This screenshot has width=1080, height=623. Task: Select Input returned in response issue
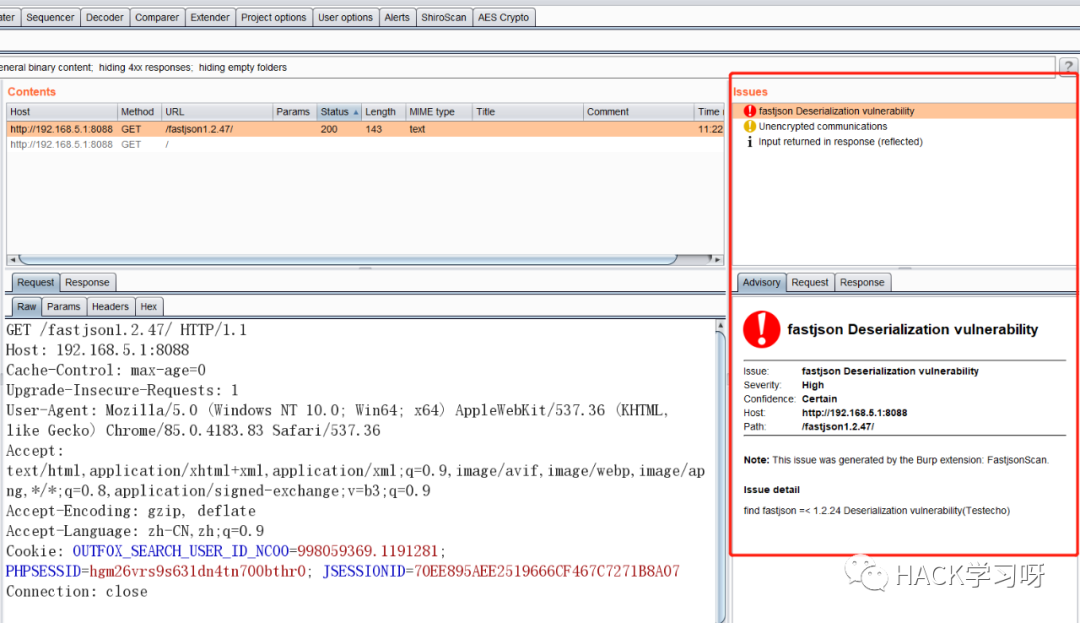840,141
